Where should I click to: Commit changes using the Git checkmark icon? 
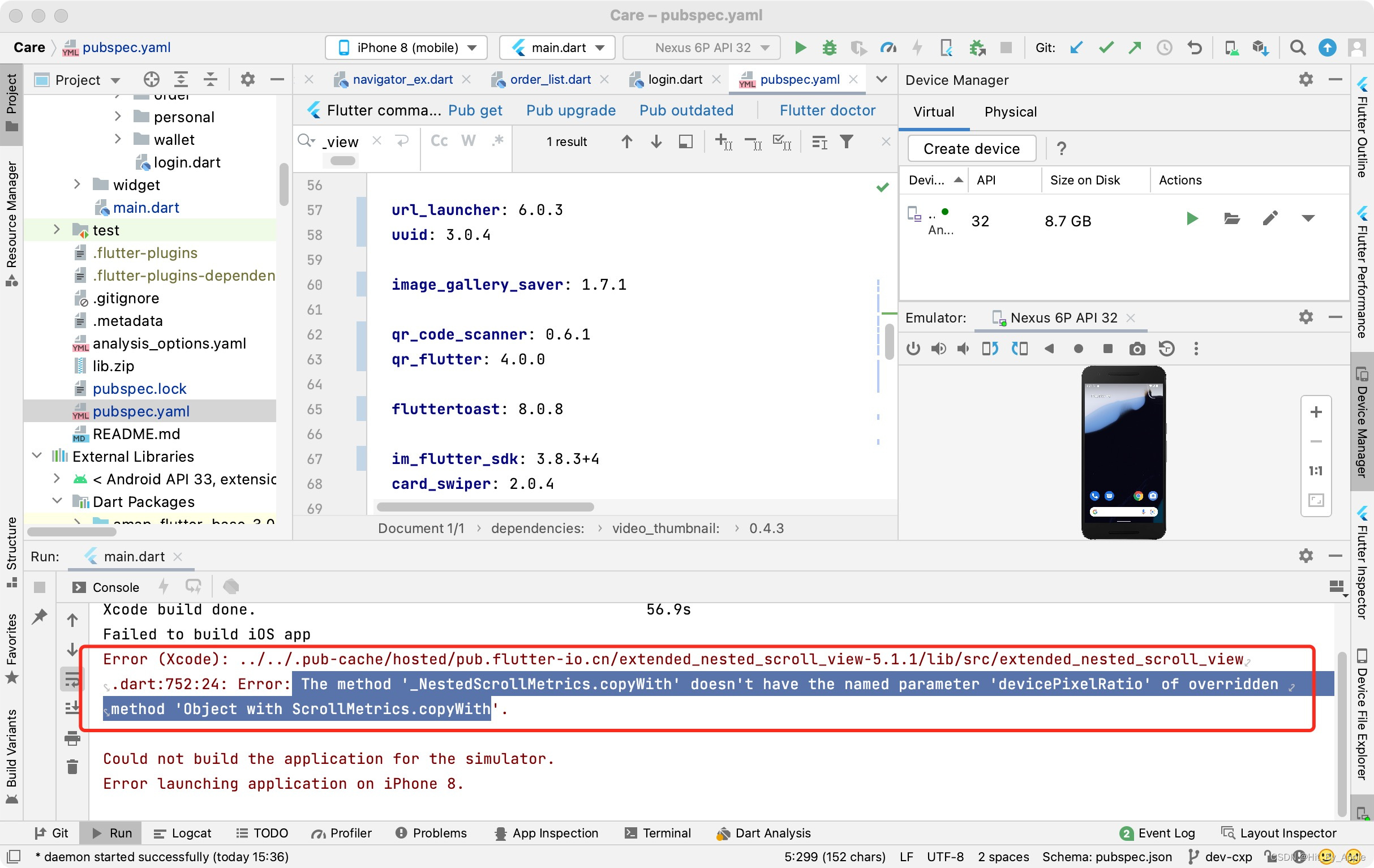(x=1106, y=48)
